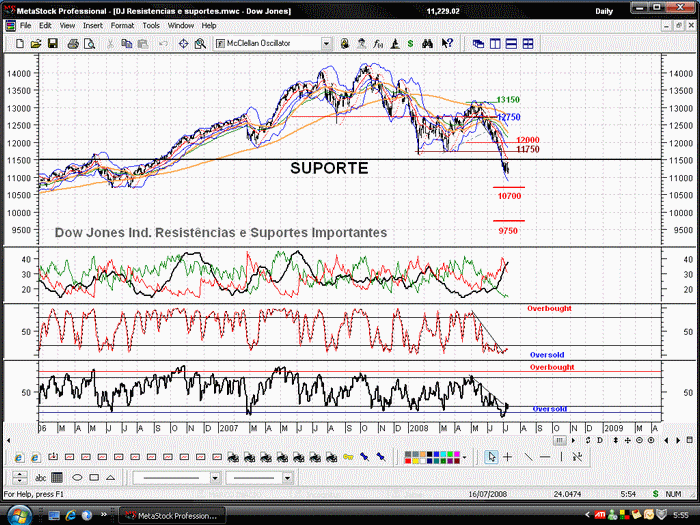This screenshot has height=525, width=700.
Task: Open the Help menu
Action: (208, 26)
